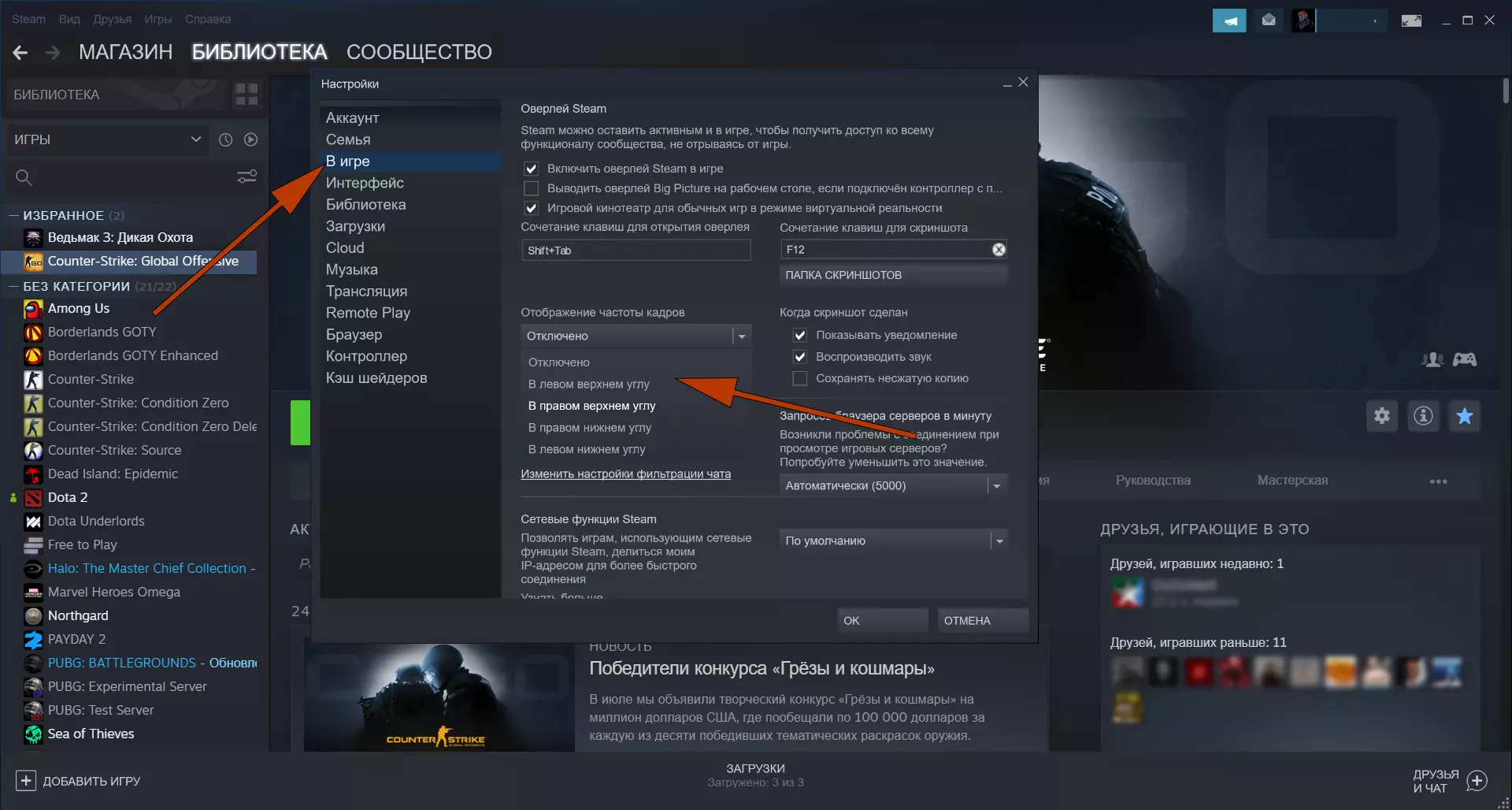Viewport: 1512px width, 810px height.
Task: Open game info icon
Action: [x=1423, y=416]
